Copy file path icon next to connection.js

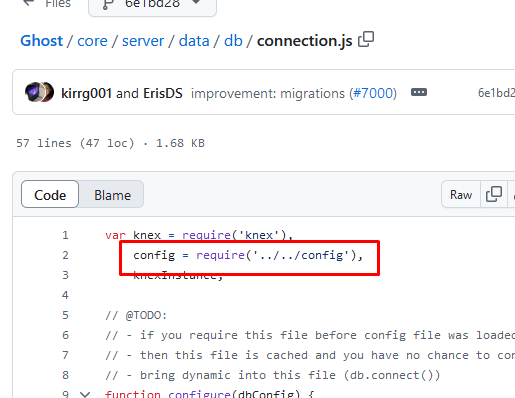click(x=366, y=40)
